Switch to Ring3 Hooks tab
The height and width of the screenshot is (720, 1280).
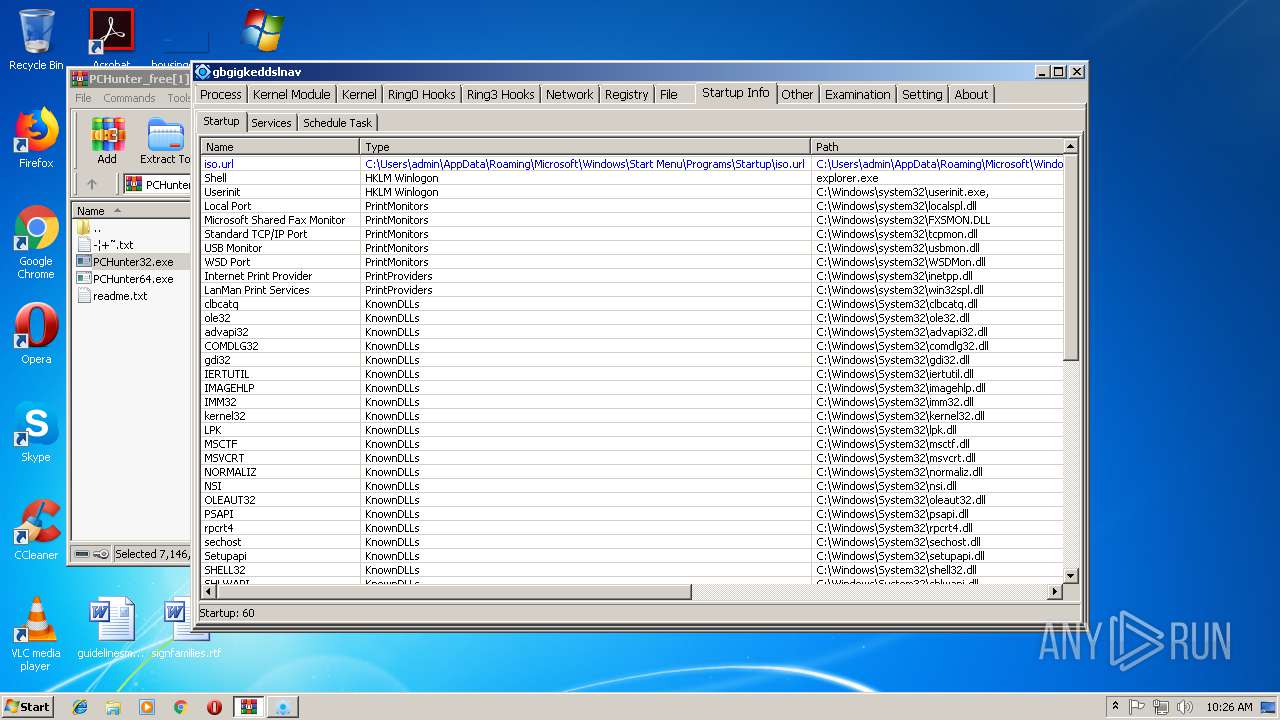tap(500, 94)
